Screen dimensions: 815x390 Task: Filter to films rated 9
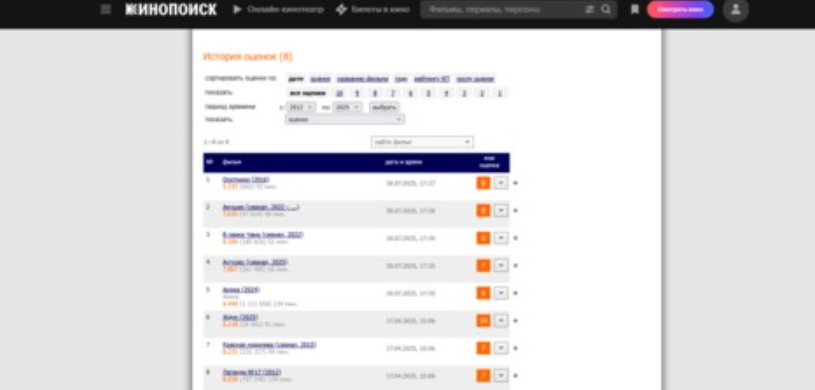(357, 93)
